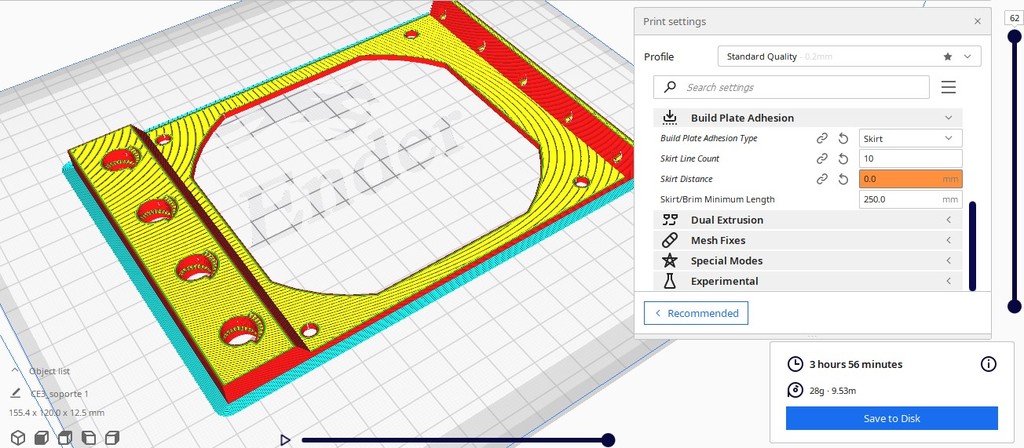Click the Skirt Distance input field
The width and height of the screenshot is (1024, 448).
point(910,179)
